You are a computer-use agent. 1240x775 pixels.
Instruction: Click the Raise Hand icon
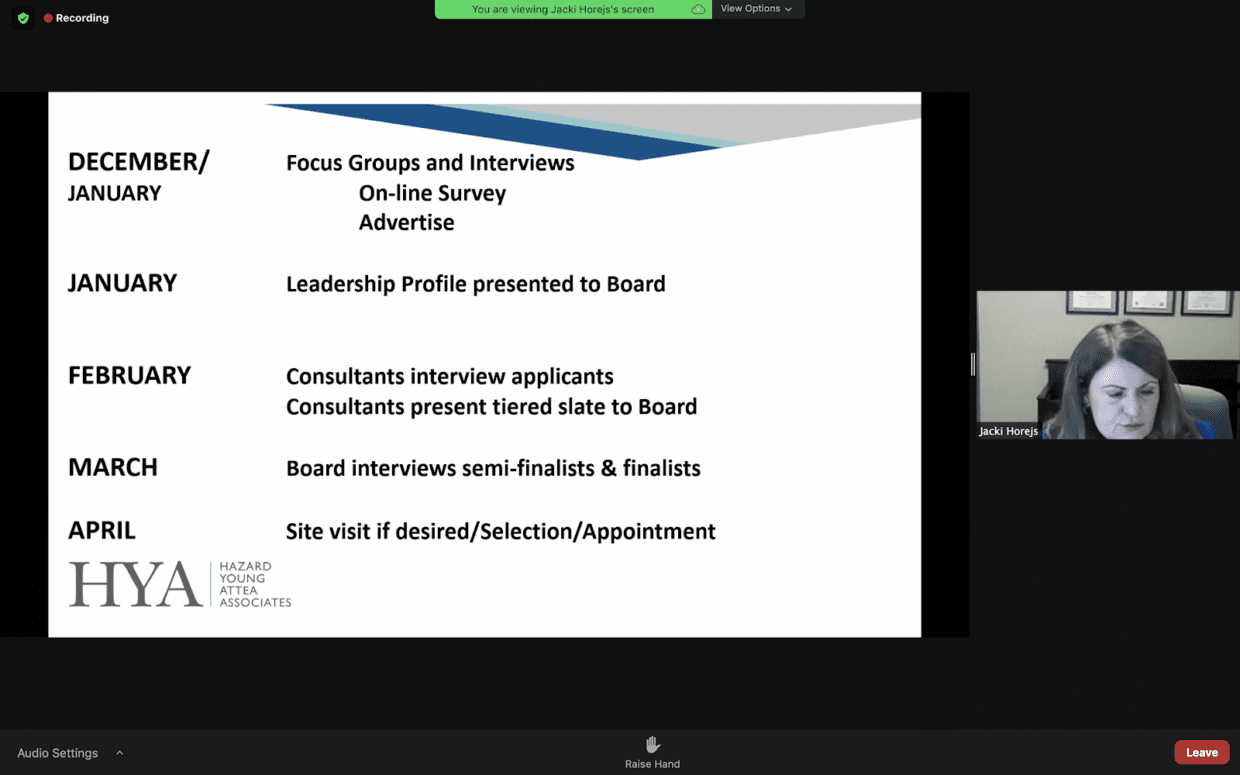652,744
